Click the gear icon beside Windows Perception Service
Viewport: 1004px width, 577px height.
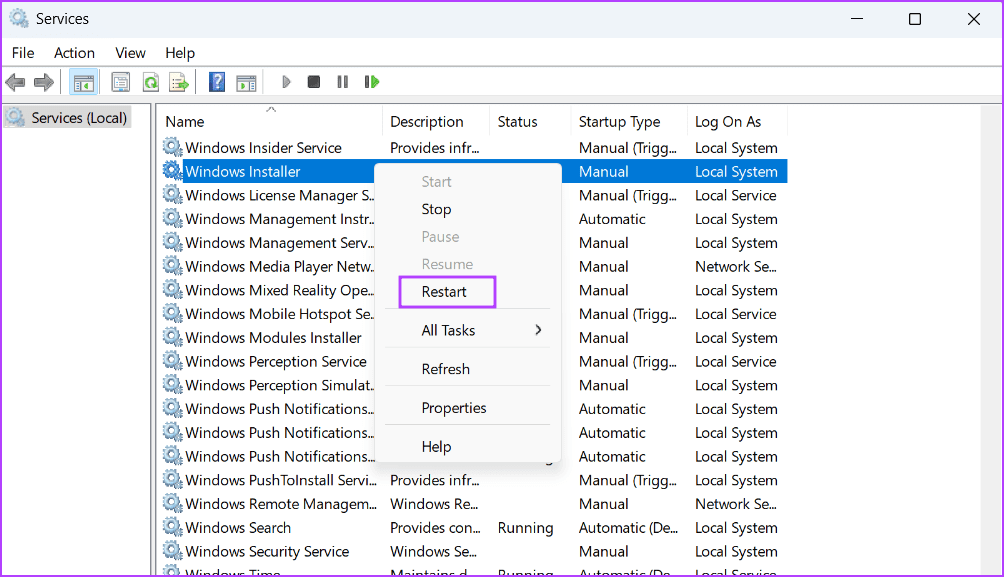click(x=172, y=361)
